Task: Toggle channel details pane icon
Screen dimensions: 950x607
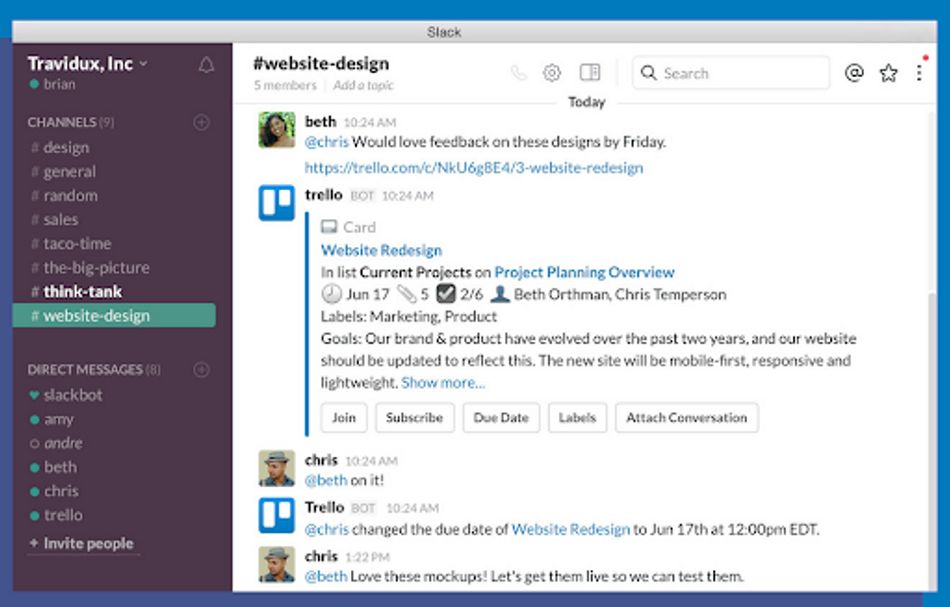Action: coord(590,73)
